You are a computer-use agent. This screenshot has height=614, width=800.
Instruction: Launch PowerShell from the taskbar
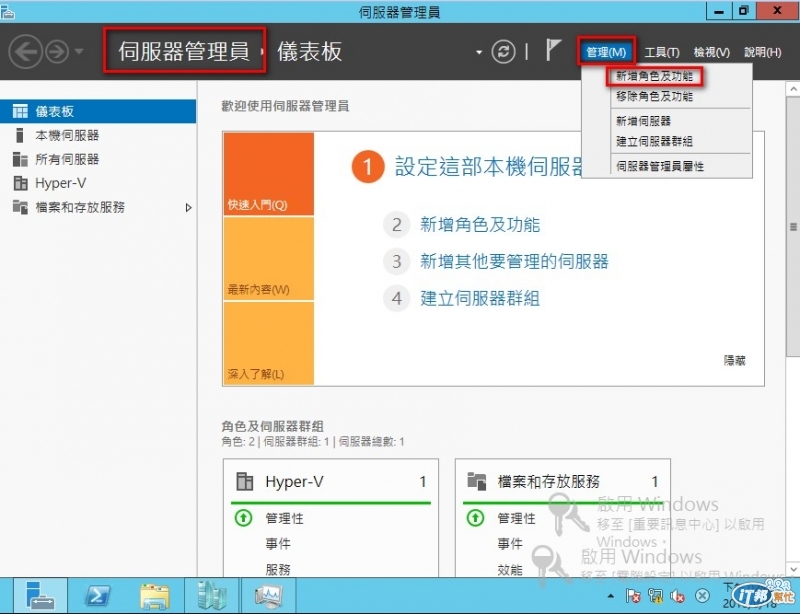(97, 596)
